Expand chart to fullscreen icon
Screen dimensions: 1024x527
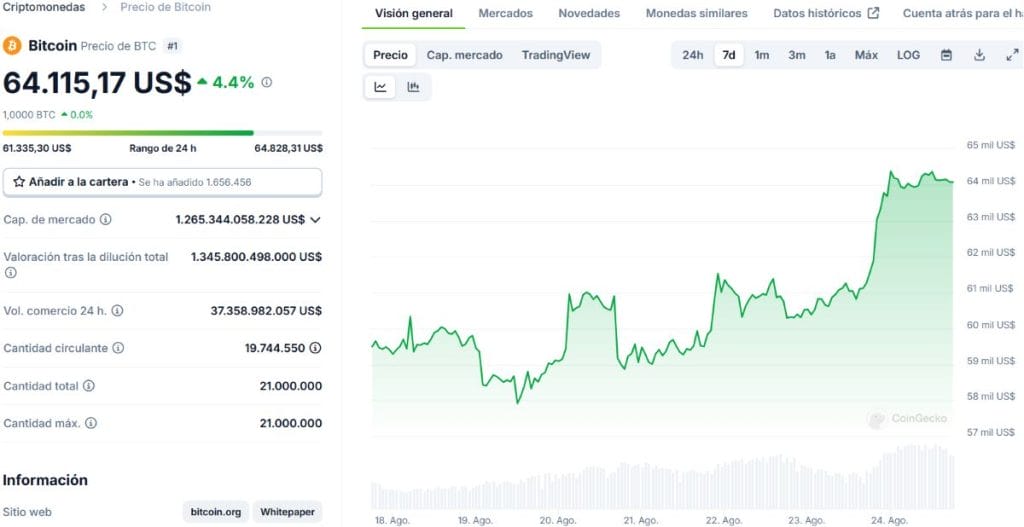point(1012,56)
